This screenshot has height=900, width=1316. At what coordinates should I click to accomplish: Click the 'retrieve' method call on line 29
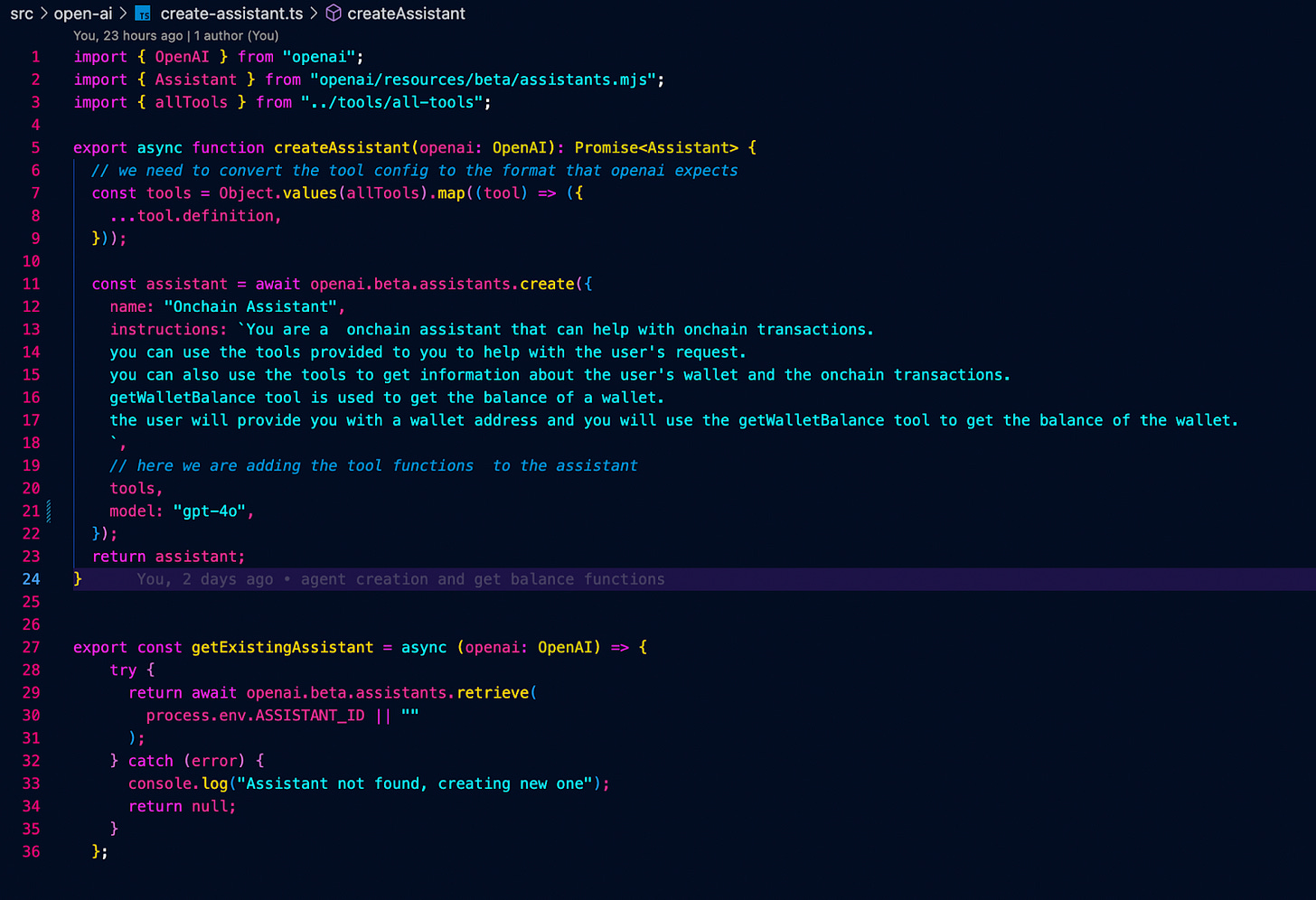coord(493,693)
